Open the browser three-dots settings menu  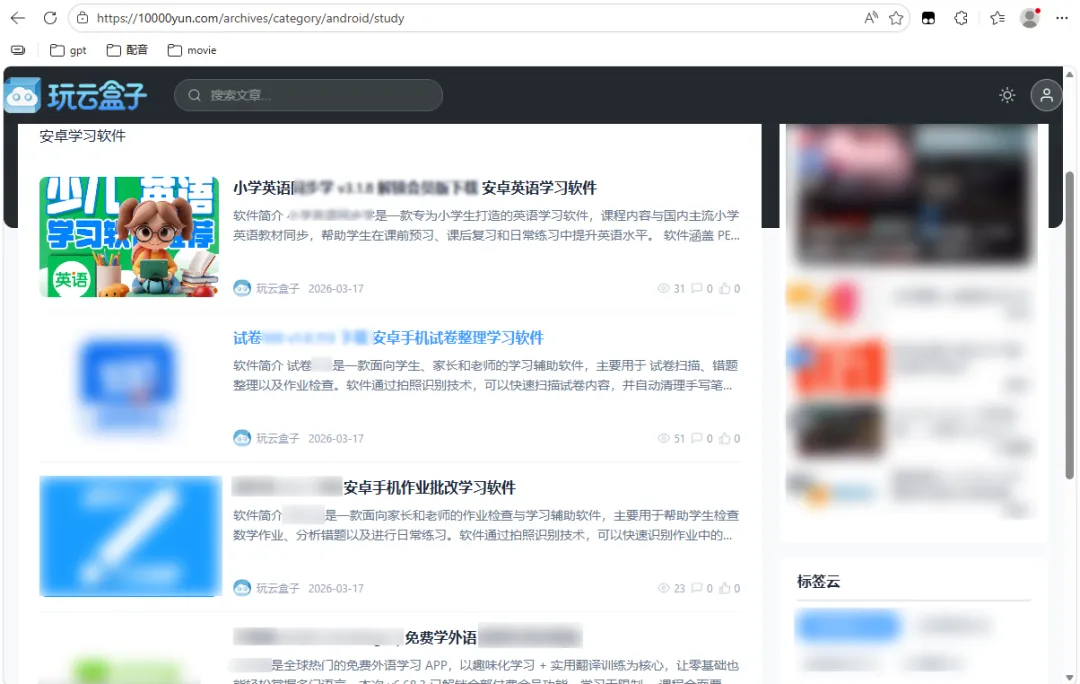tap(1061, 19)
